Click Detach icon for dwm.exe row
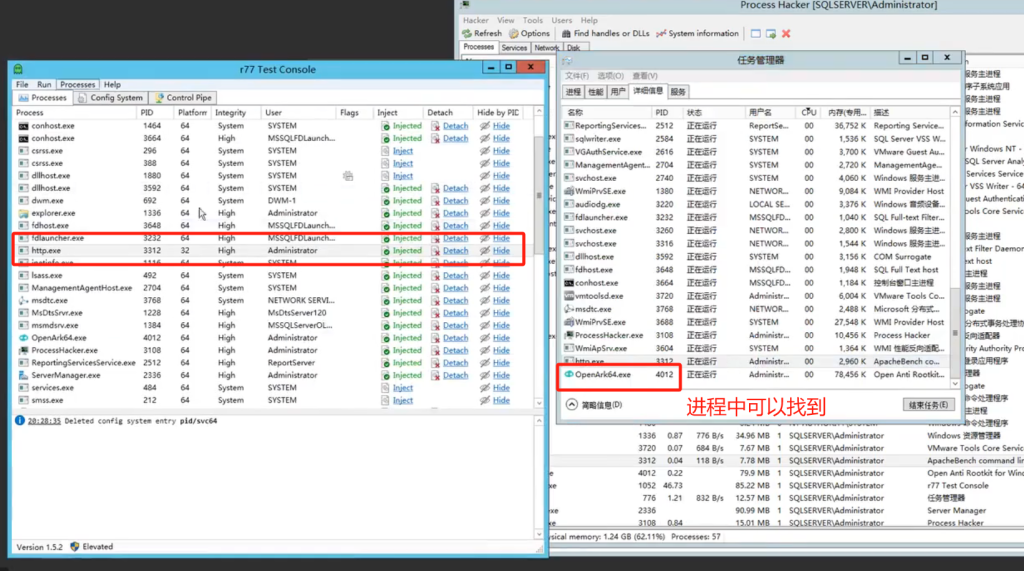This screenshot has width=1024, height=571. click(436, 201)
